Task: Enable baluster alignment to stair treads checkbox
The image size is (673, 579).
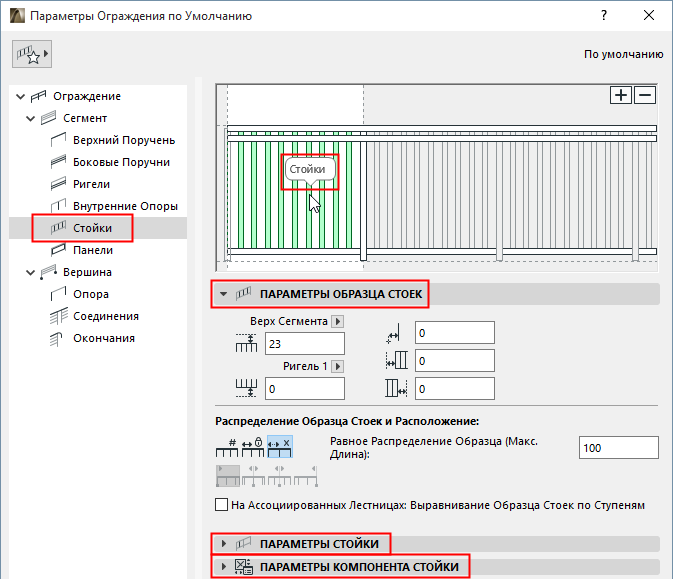Action: (221, 504)
